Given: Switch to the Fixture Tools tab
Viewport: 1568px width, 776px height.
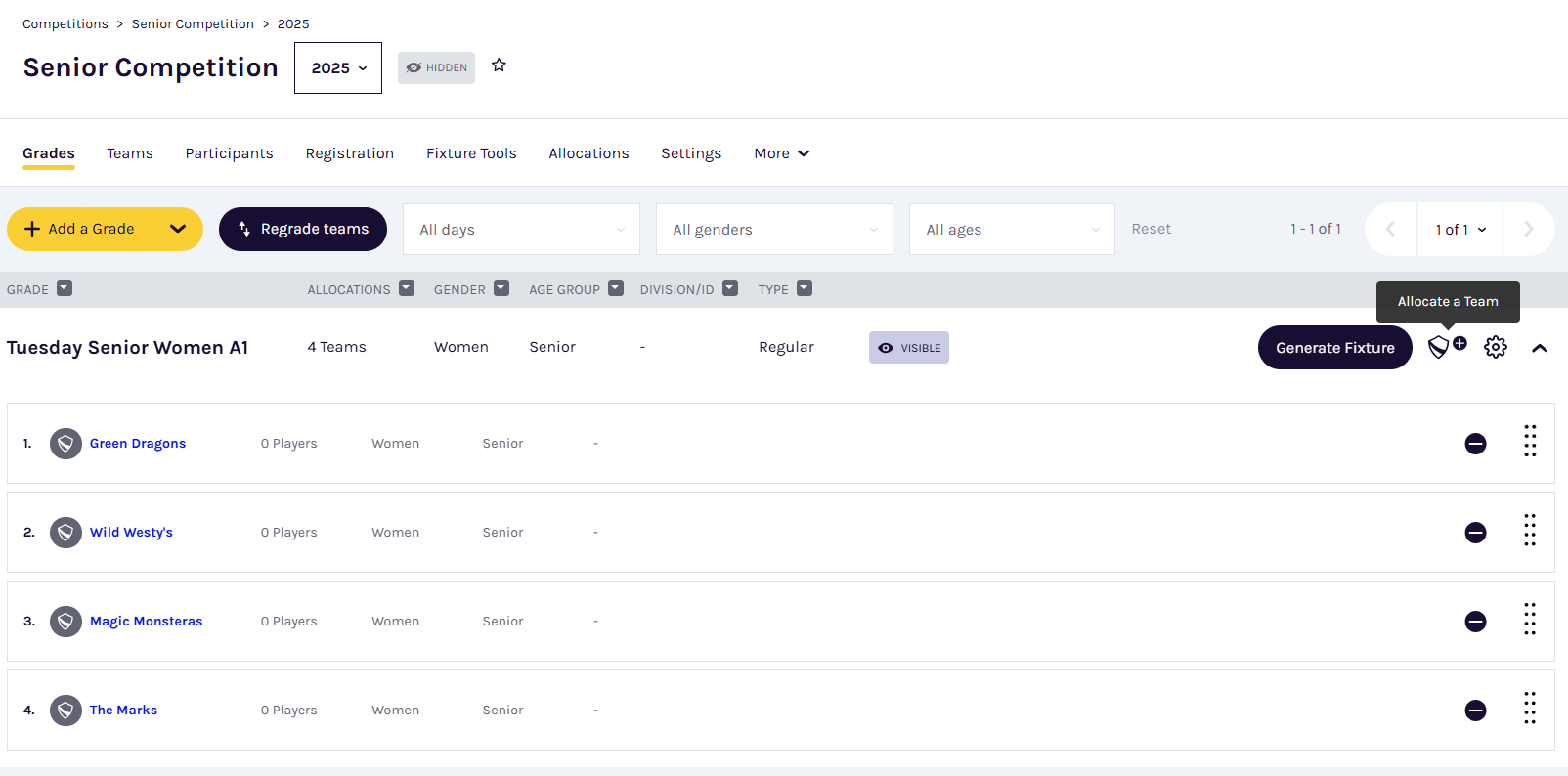Looking at the screenshot, I should click(471, 153).
